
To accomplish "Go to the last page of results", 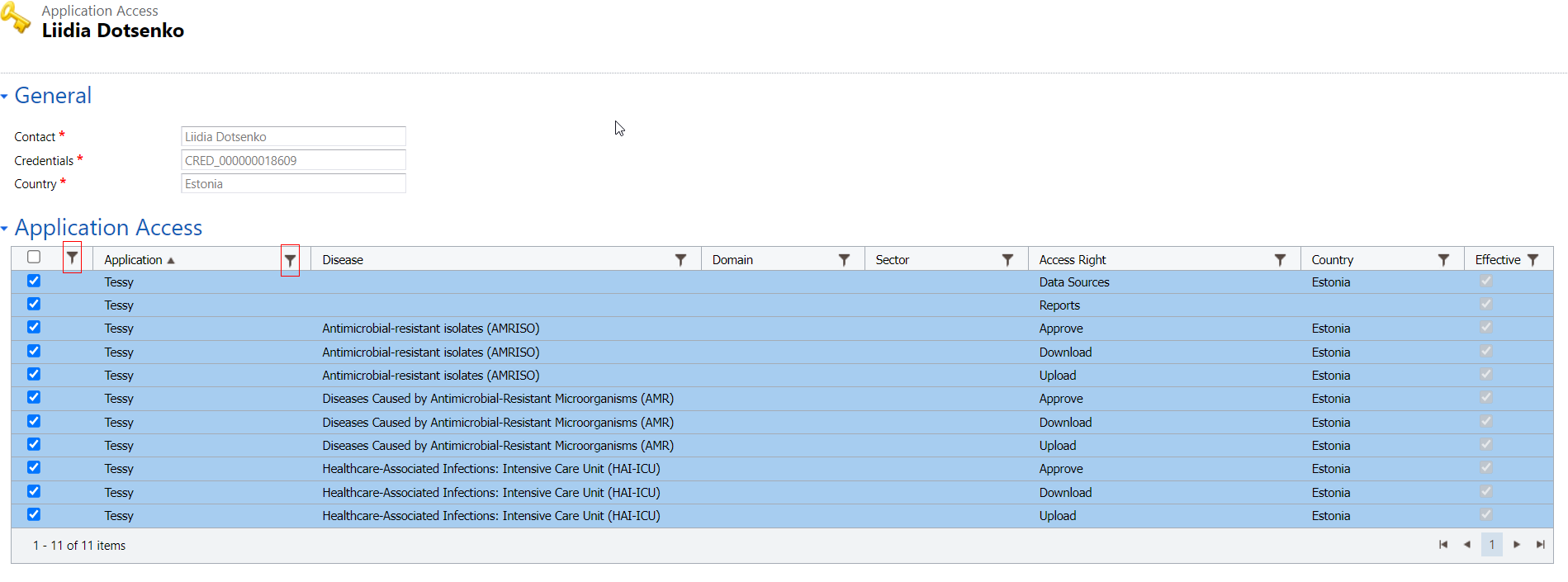I will 1540,545.
